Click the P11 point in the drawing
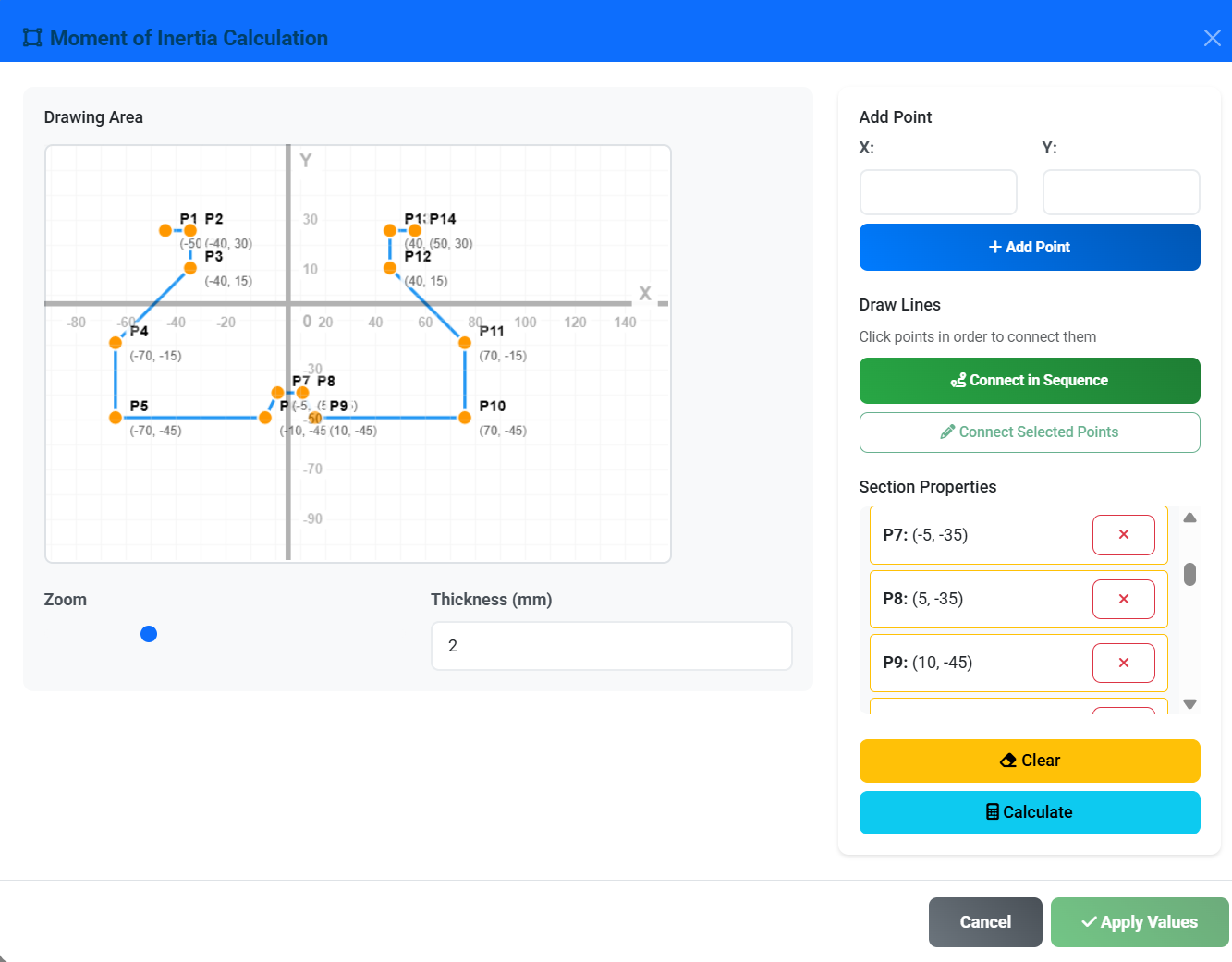This screenshot has height=962, width=1232. coord(465,343)
